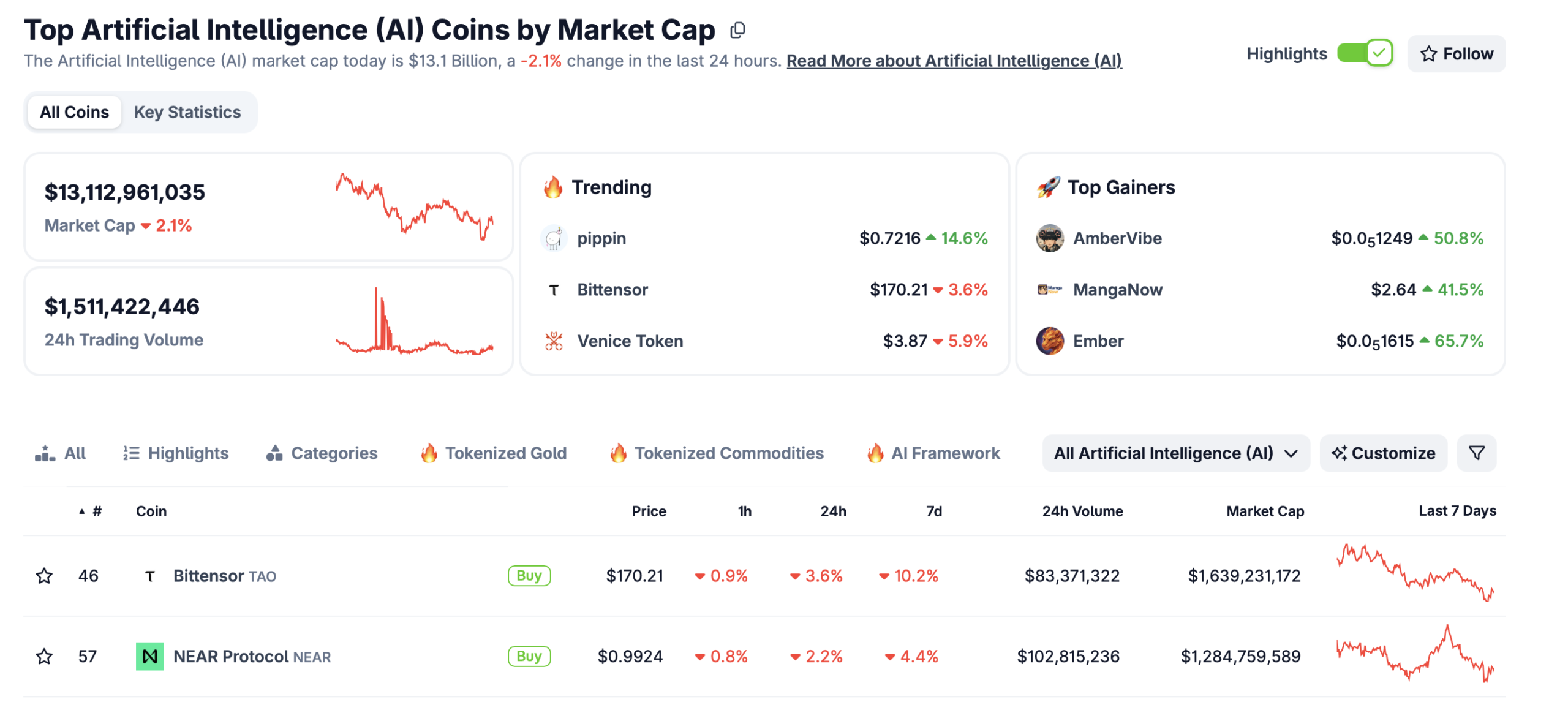Select the NEAR Protocol coin logo

(149, 656)
